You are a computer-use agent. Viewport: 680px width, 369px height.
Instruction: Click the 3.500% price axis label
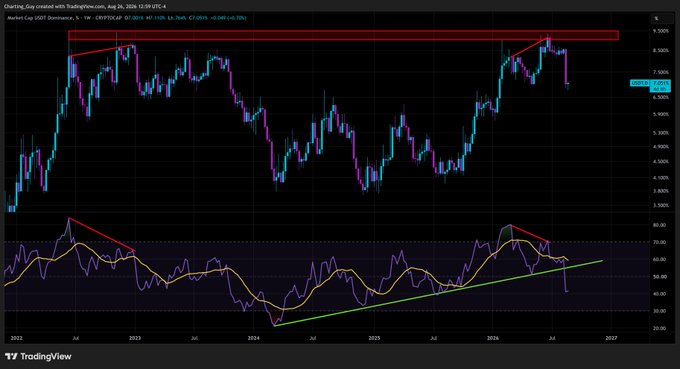pos(661,205)
